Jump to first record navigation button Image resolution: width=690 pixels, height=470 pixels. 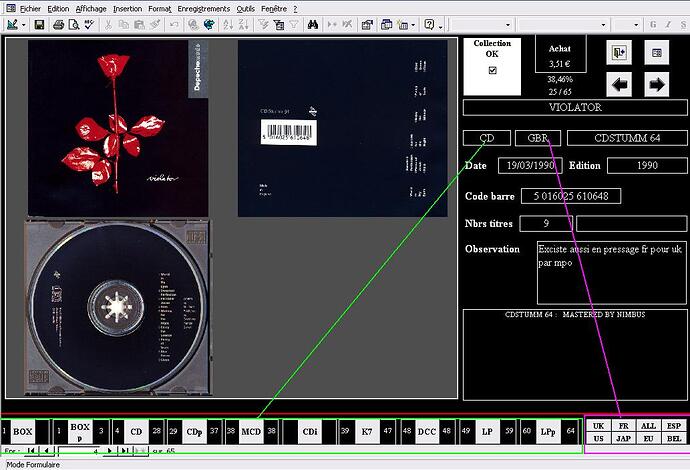[31, 451]
